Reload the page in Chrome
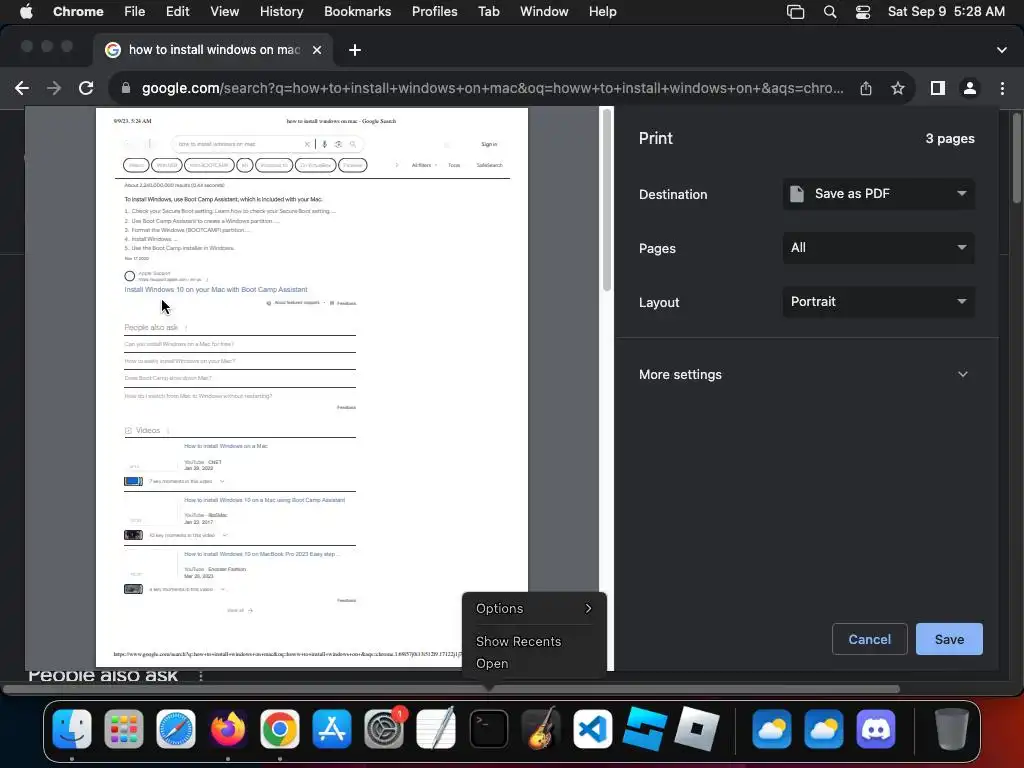 (86, 88)
